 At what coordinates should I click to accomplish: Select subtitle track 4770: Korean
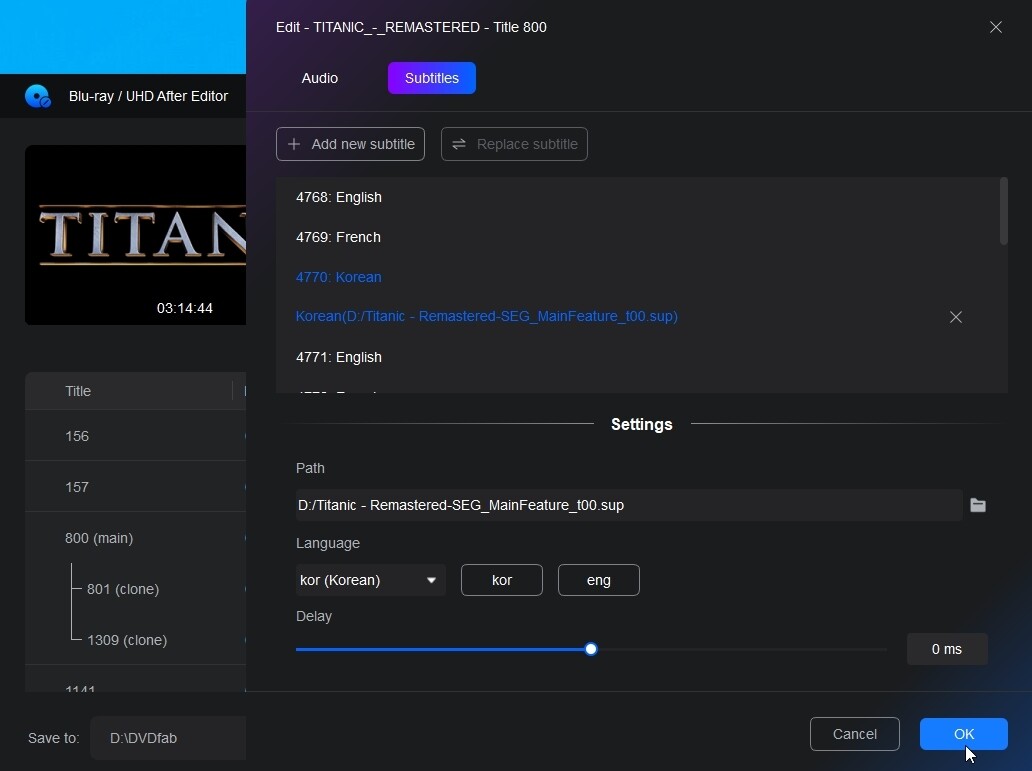(x=338, y=277)
